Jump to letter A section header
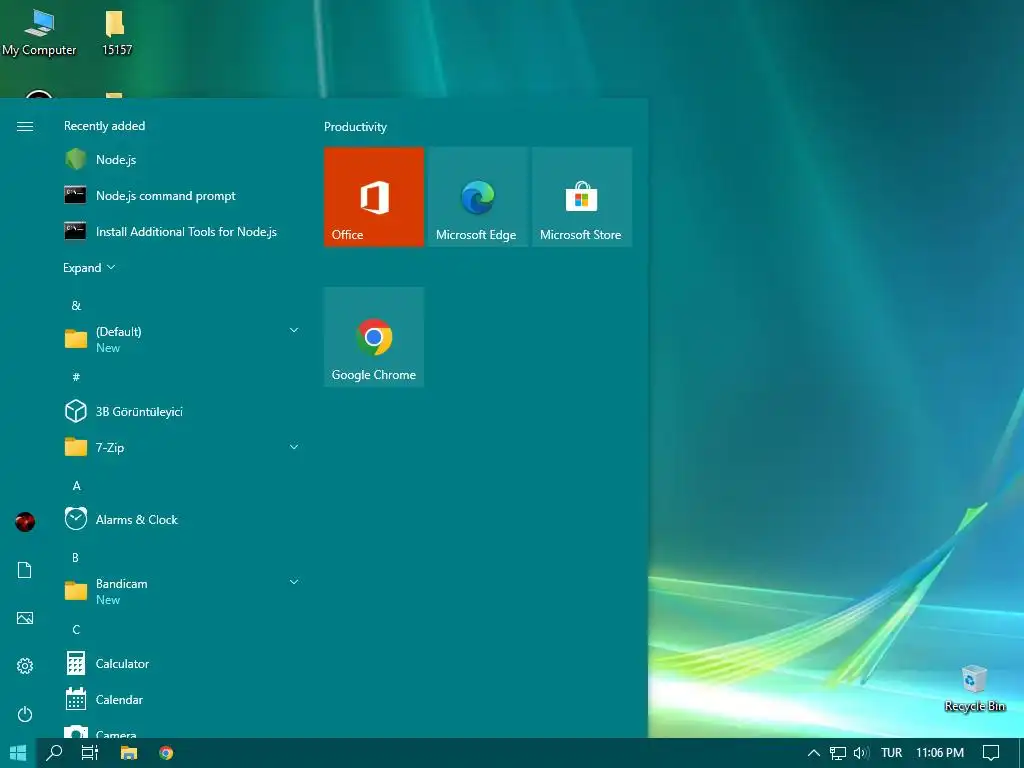This screenshot has width=1024, height=768. click(x=76, y=486)
